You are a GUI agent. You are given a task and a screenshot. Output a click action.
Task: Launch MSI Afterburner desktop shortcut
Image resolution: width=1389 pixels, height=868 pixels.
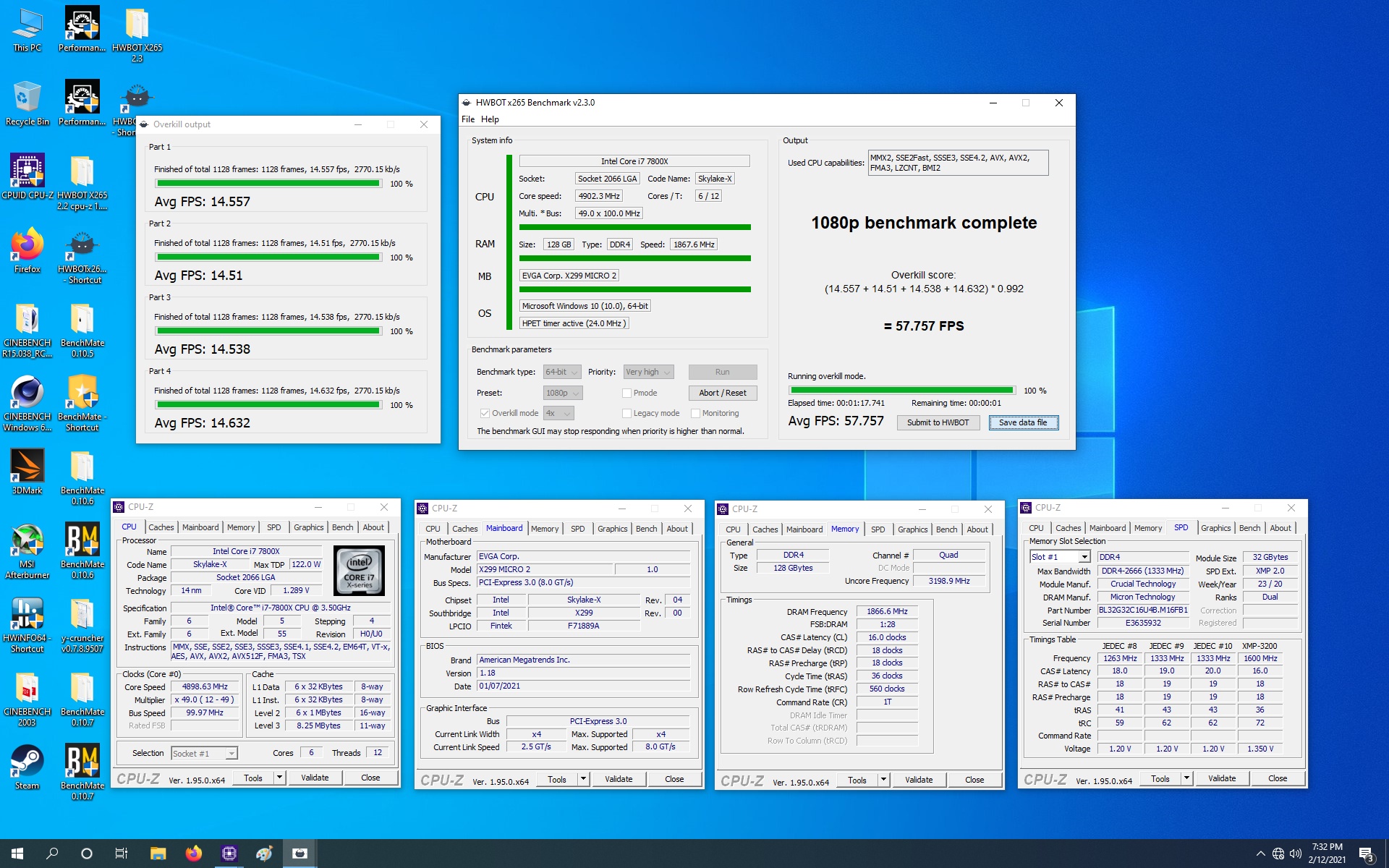pos(27,552)
